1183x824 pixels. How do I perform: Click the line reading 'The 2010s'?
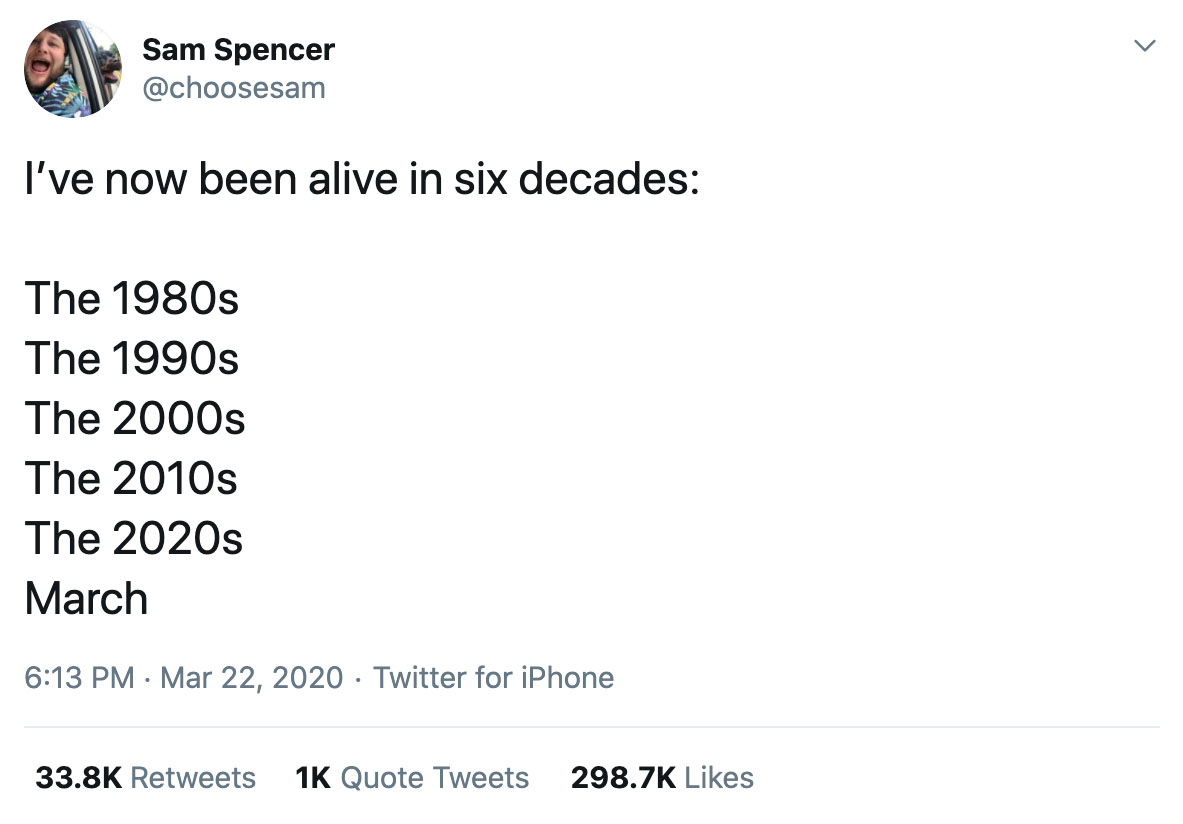[131, 478]
